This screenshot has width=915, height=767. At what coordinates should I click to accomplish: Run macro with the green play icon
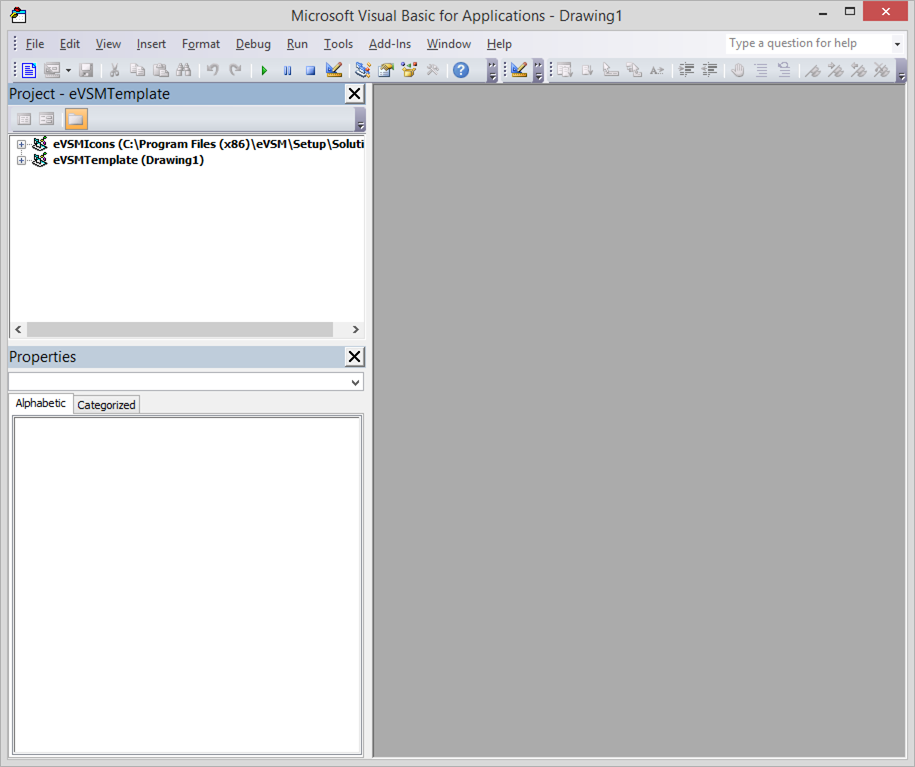(x=264, y=70)
